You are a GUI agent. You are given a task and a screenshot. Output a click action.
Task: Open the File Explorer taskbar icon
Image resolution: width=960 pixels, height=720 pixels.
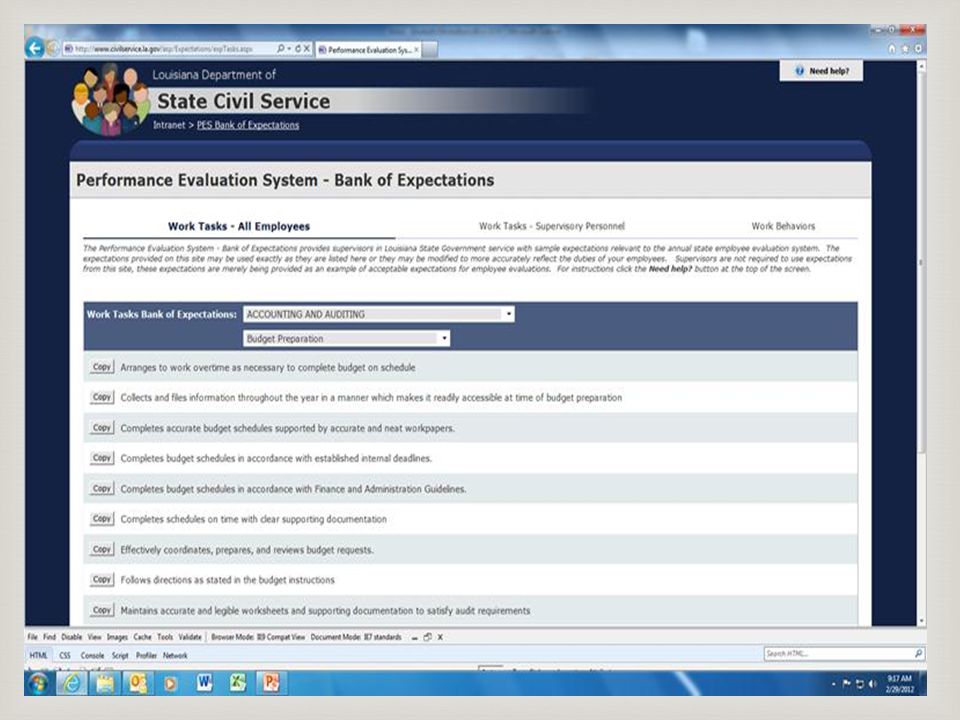pyautogui.click(x=105, y=683)
